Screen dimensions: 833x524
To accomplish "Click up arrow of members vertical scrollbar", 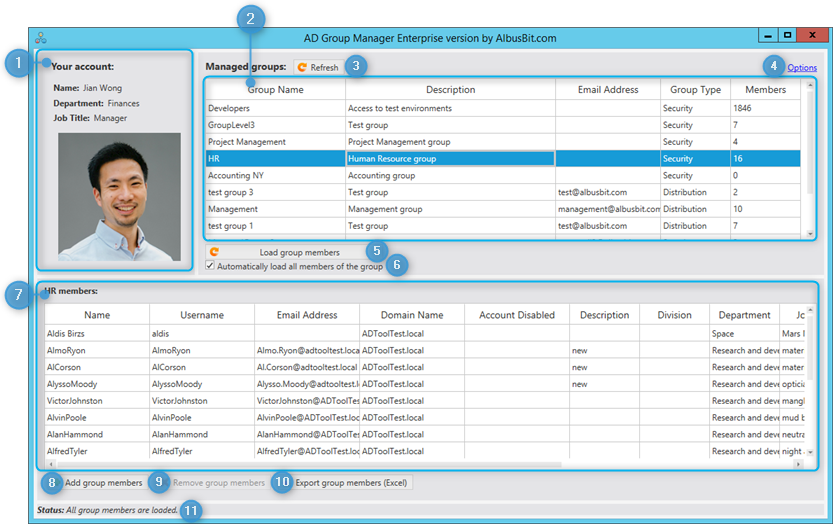I will click(810, 309).
